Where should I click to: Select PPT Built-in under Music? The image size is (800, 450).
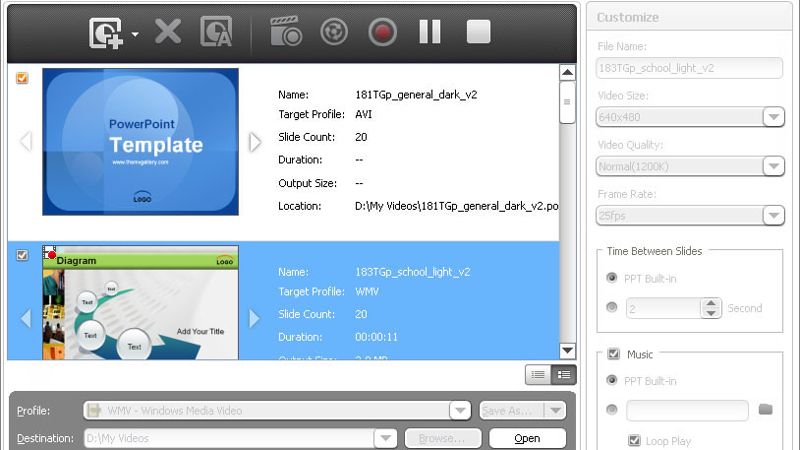(612, 380)
